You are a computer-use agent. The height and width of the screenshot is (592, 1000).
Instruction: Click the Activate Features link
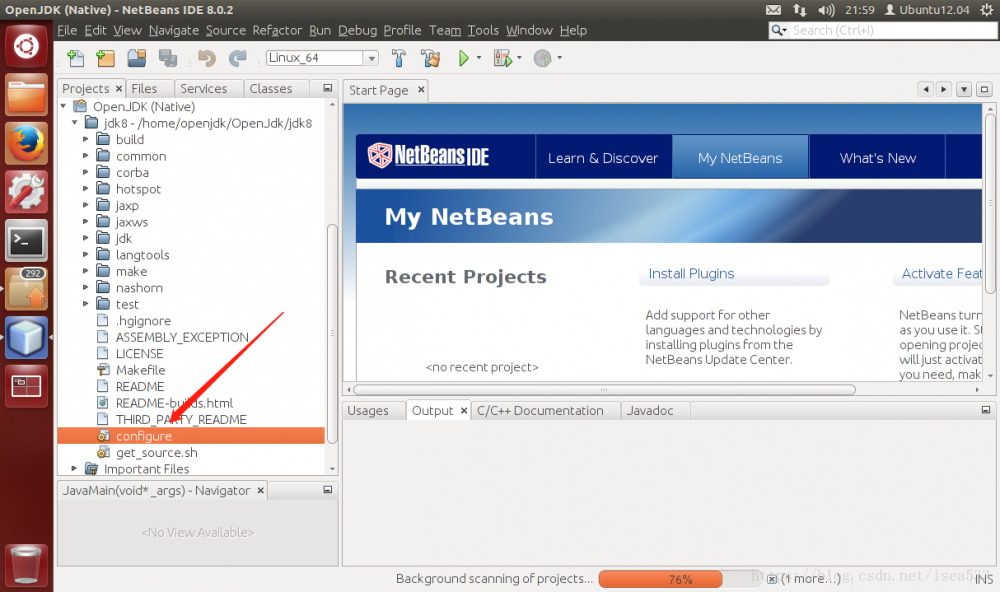[x=940, y=273]
